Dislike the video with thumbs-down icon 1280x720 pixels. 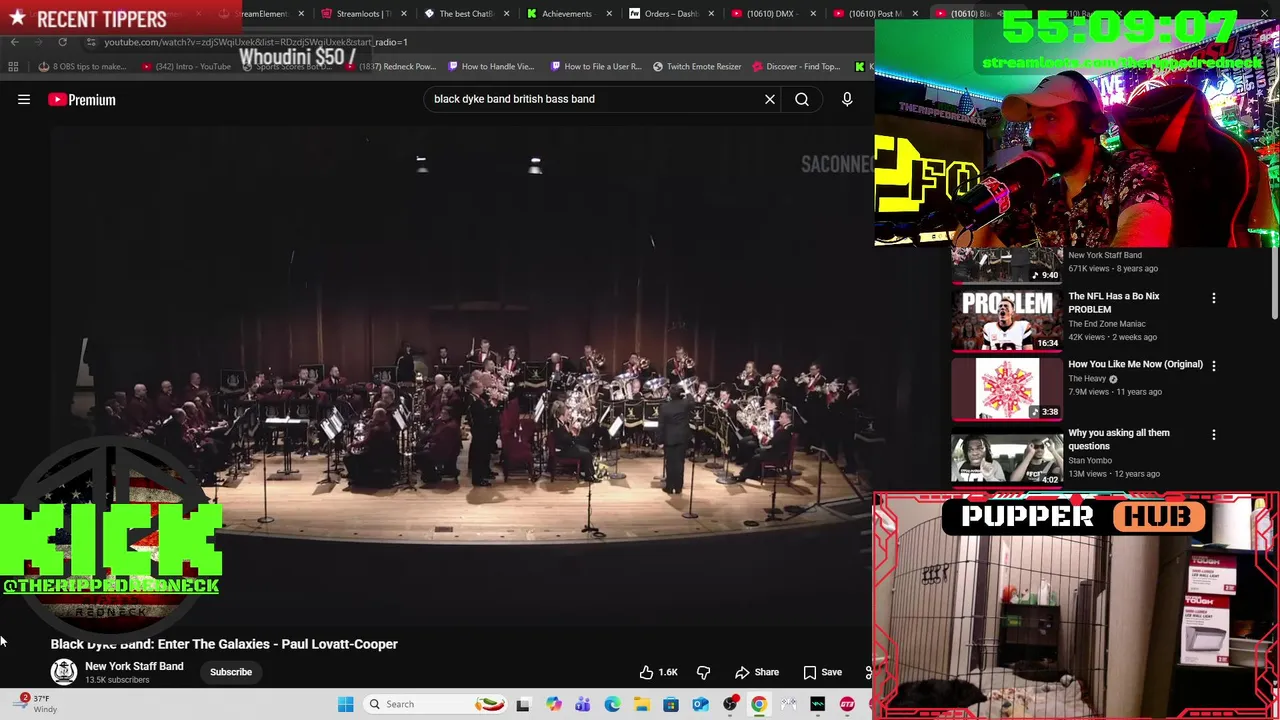[703, 672]
